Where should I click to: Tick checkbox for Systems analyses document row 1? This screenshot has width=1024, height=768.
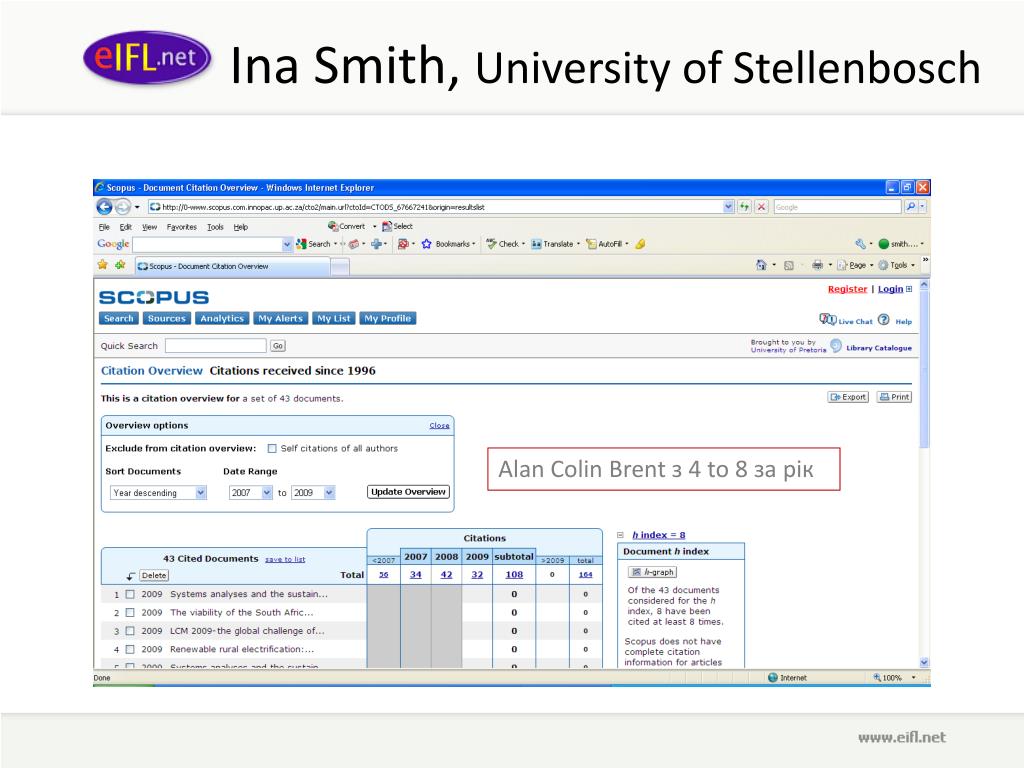[x=130, y=594]
